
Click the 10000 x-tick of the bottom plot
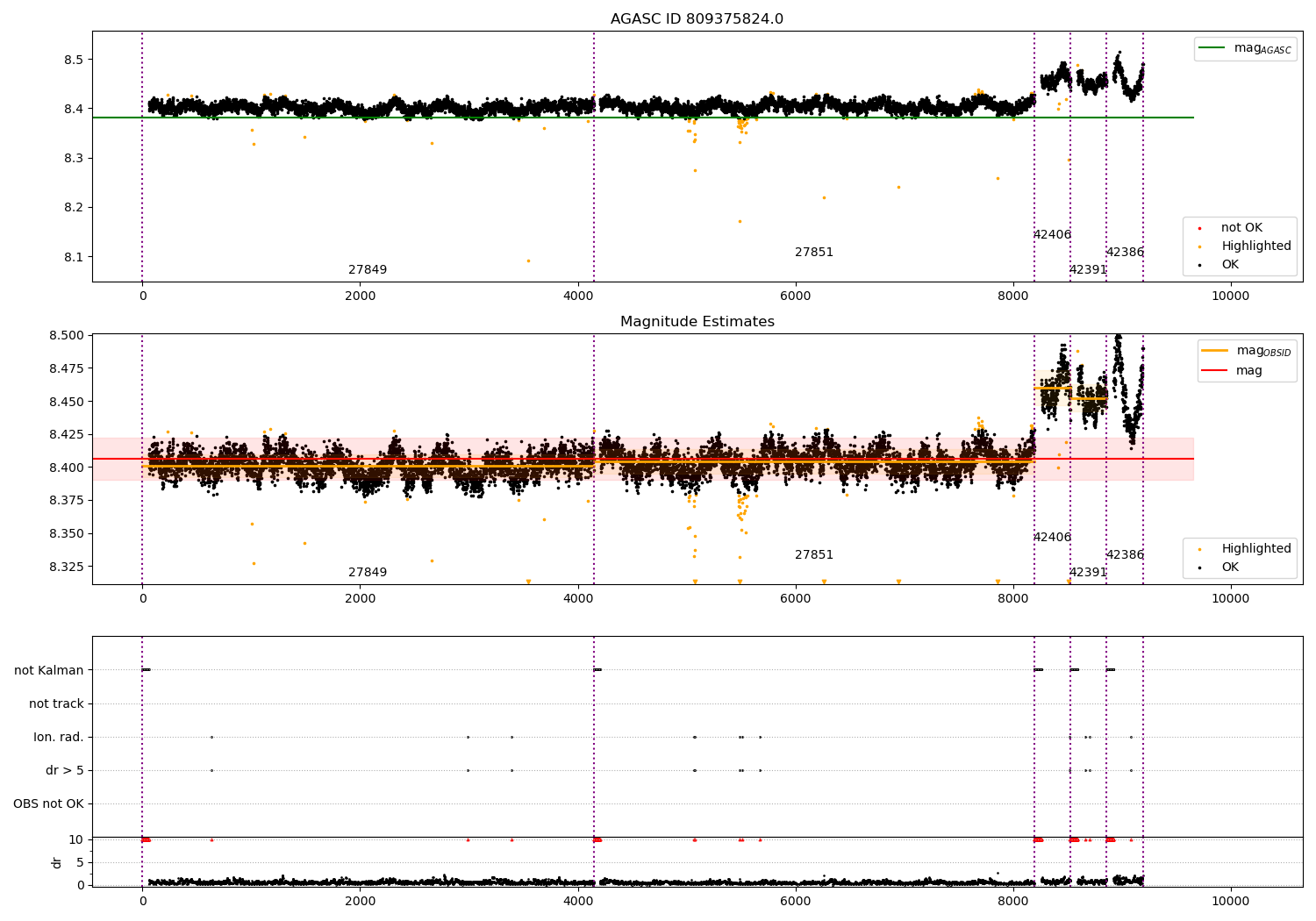1230,902
